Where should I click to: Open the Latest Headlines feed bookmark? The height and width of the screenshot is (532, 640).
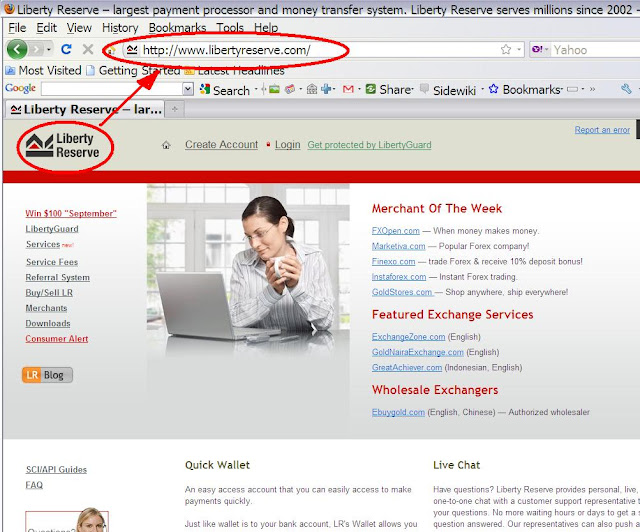click(234, 71)
